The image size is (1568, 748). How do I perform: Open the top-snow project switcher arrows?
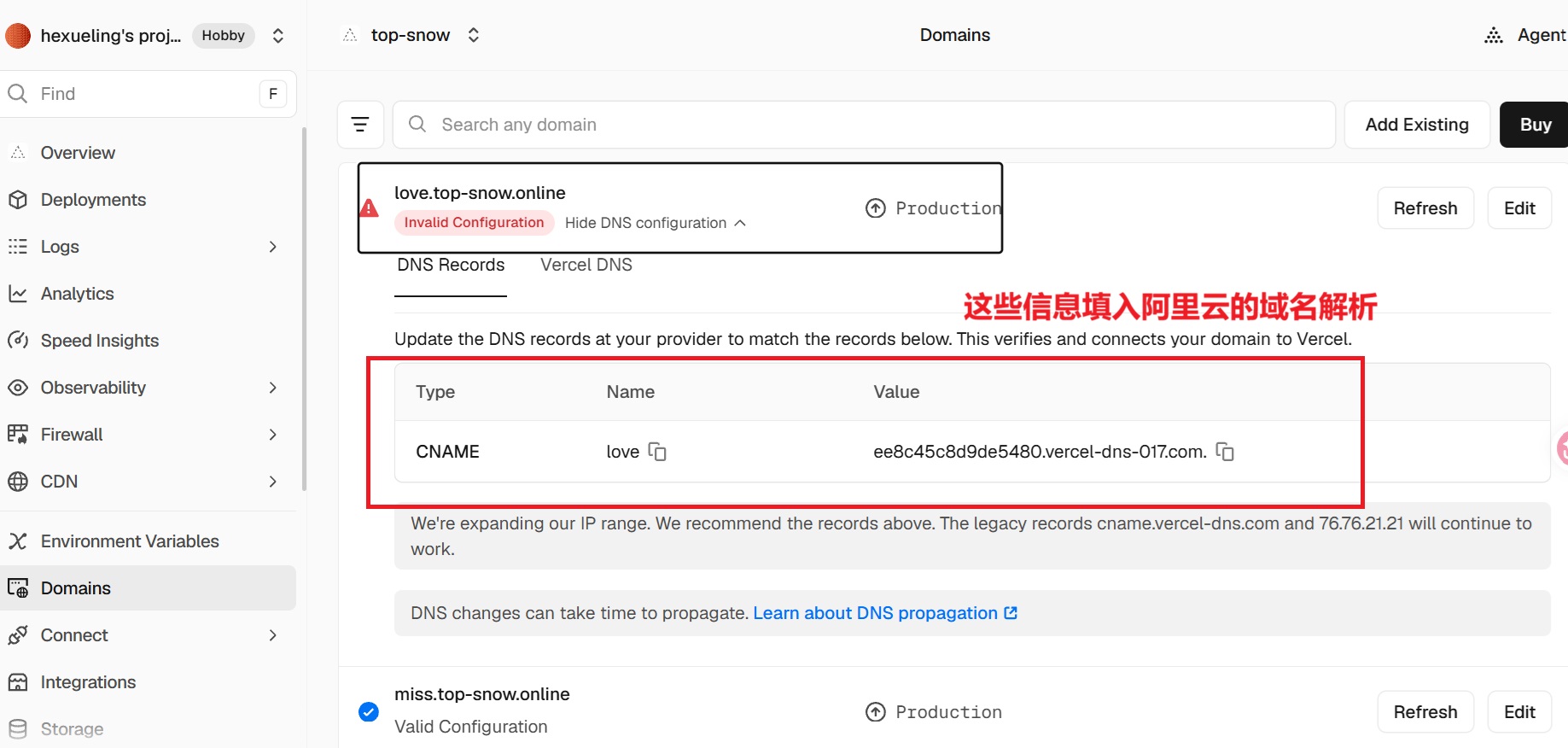coord(474,35)
